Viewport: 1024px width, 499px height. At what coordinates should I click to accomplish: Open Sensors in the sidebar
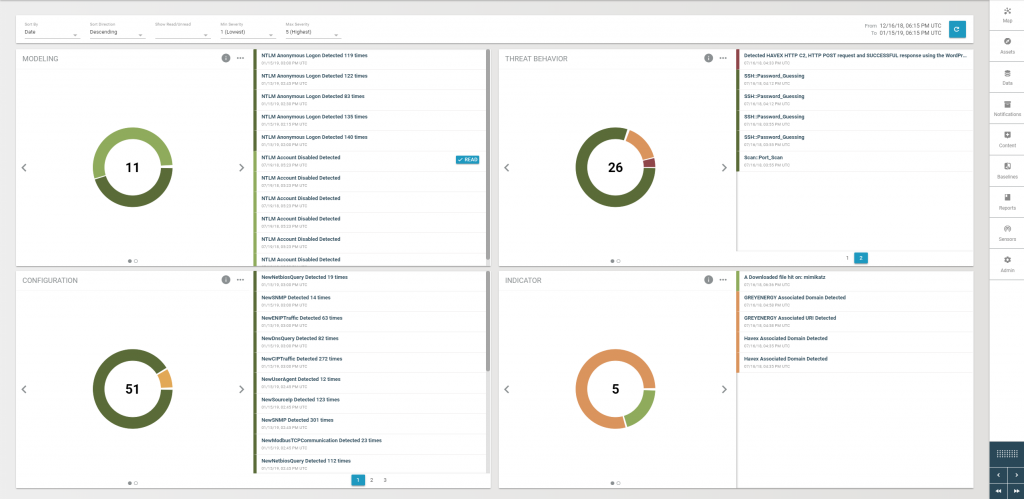pyautogui.click(x=1006, y=233)
